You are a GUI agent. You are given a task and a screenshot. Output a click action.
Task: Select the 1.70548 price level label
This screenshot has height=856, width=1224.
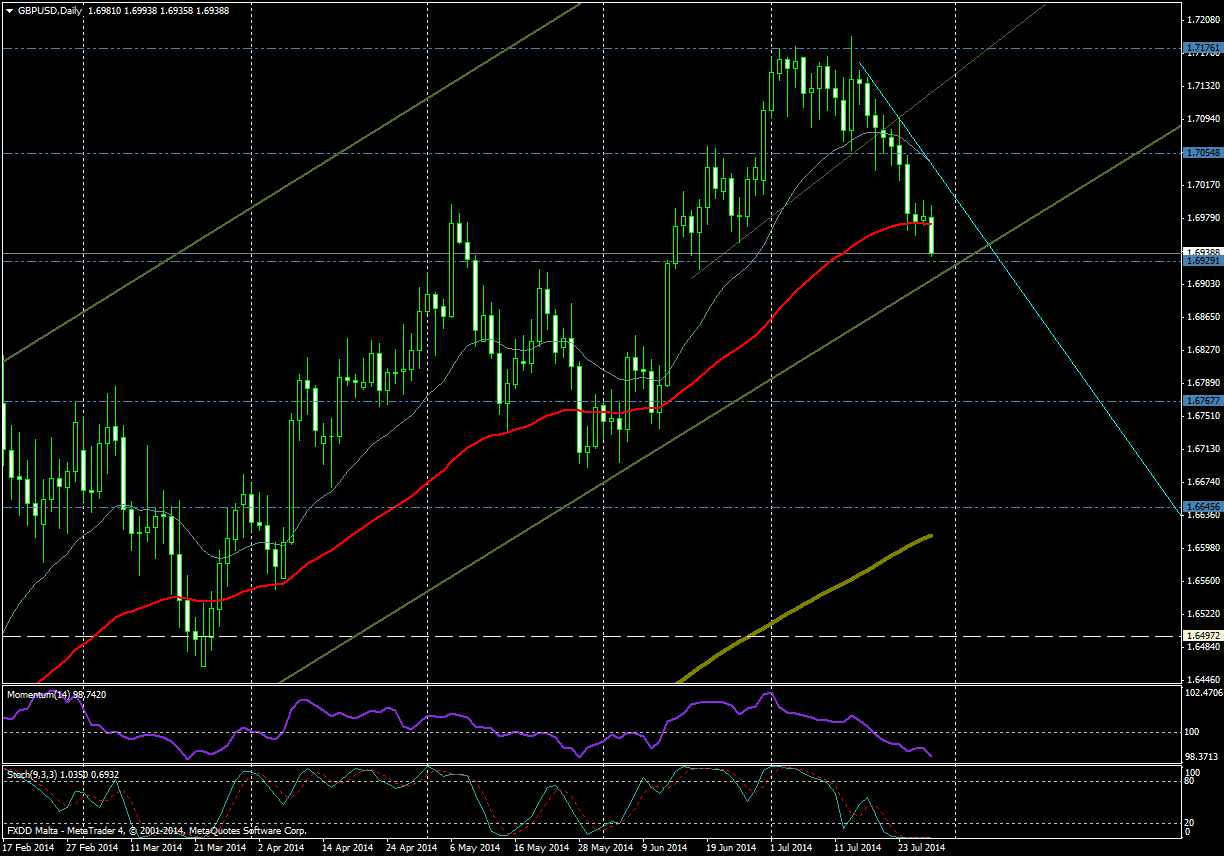1202,153
